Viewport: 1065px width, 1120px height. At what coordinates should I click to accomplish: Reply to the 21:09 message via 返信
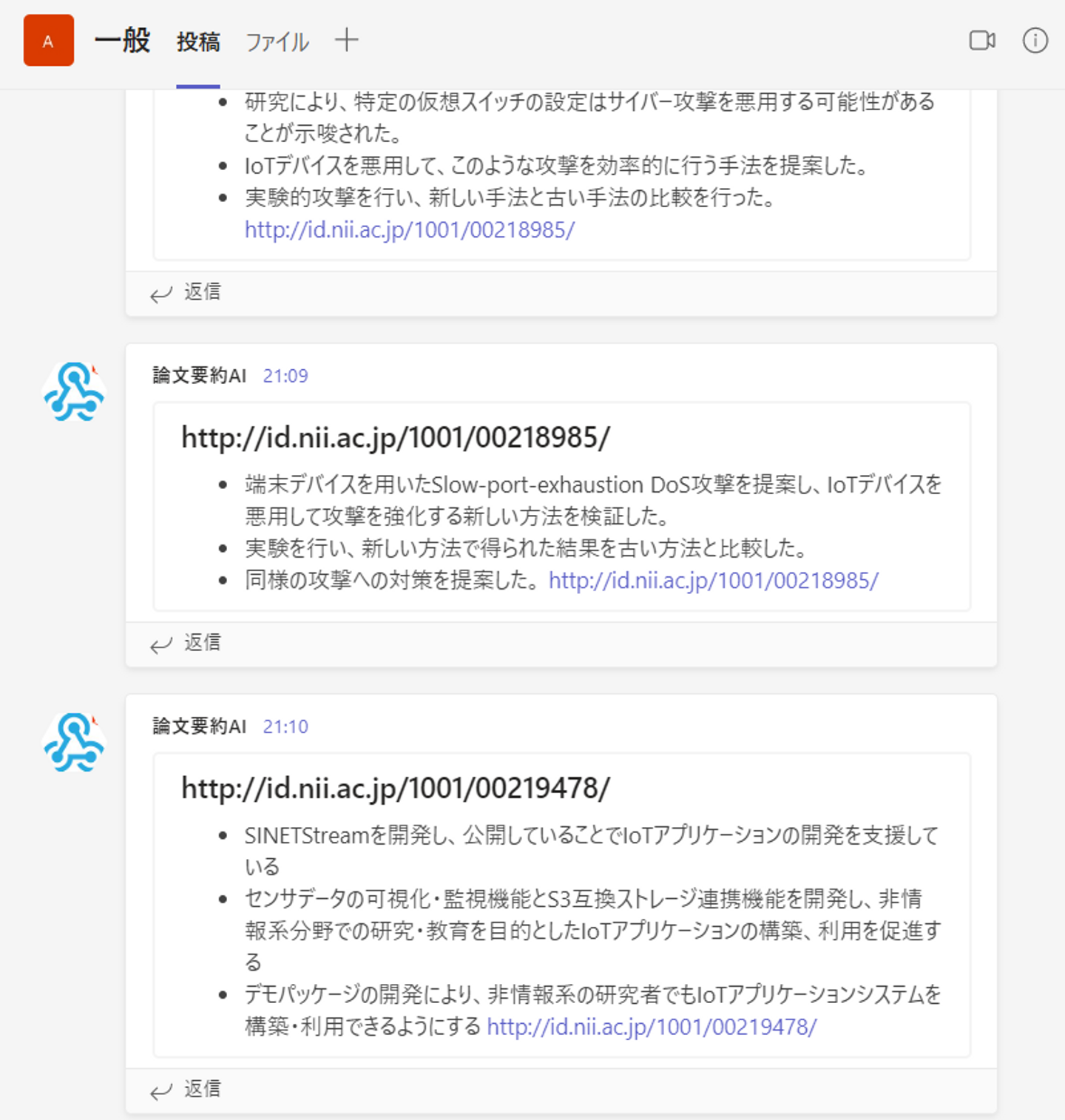[186, 643]
